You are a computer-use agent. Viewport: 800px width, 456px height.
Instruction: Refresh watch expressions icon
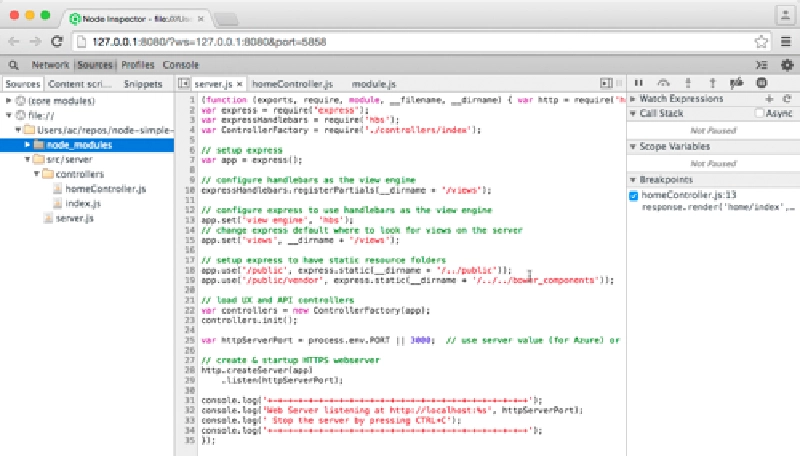(x=787, y=98)
